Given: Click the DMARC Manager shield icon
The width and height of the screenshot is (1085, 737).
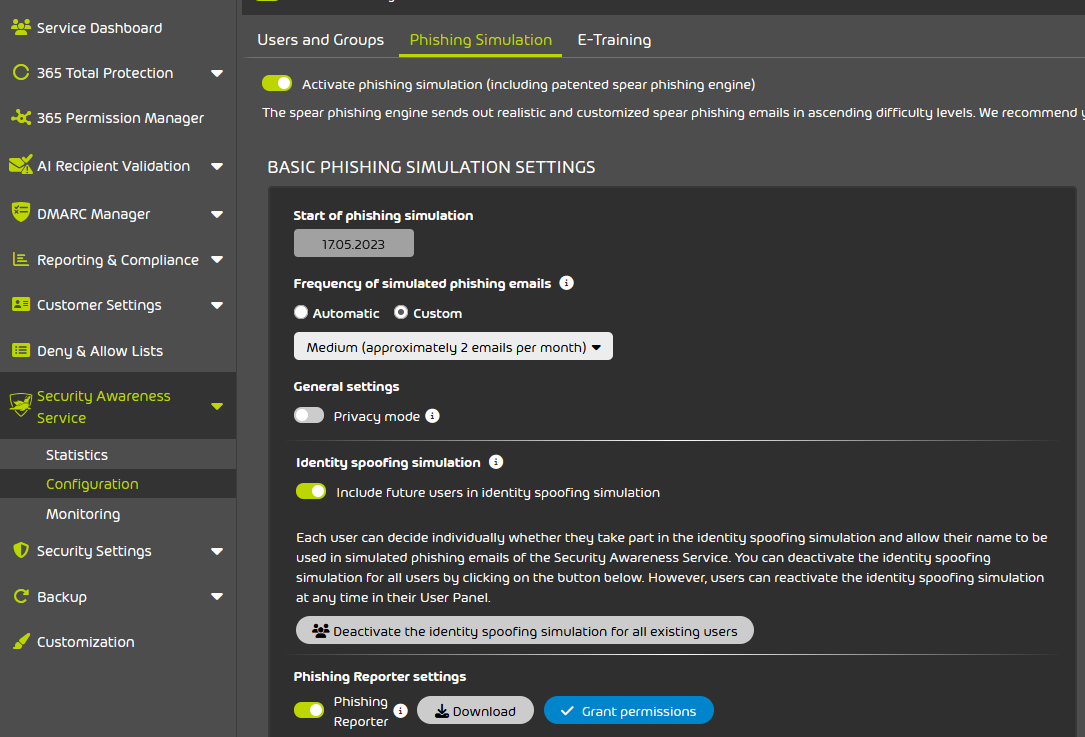Looking at the screenshot, I should pos(21,212).
